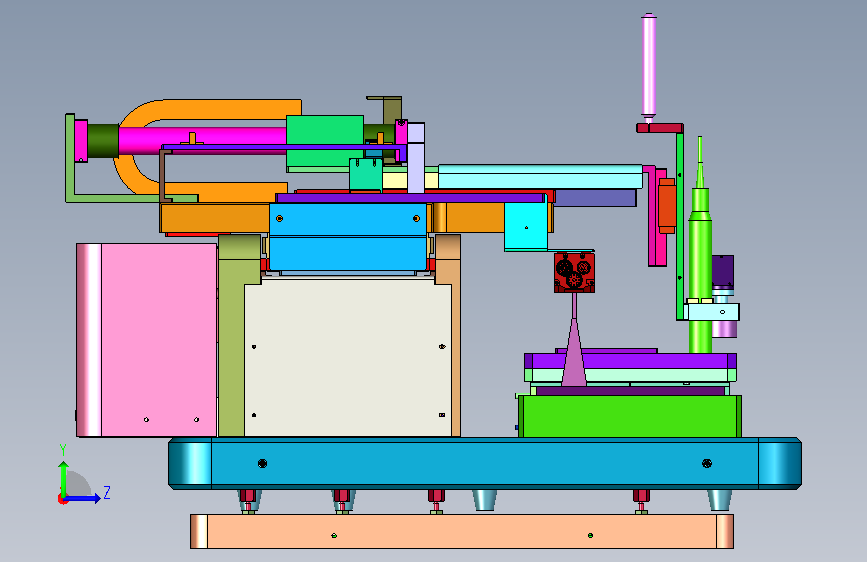The width and height of the screenshot is (867, 562).
Task: Select the orange bar left of blue box
Action: pyautogui.click(x=215, y=218)
